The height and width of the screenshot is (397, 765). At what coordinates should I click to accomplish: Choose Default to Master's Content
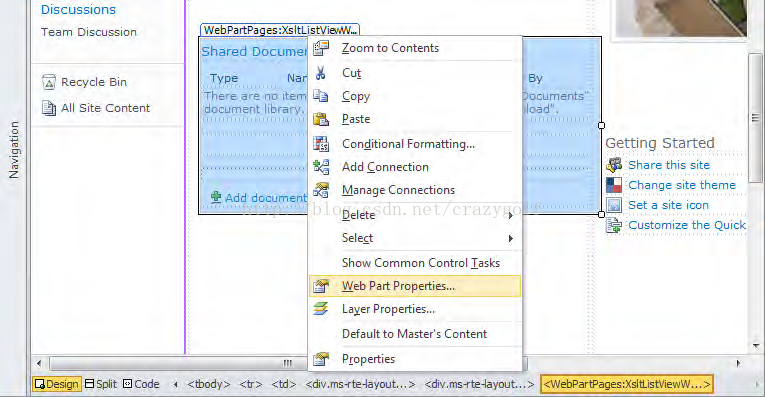[415, 334]
